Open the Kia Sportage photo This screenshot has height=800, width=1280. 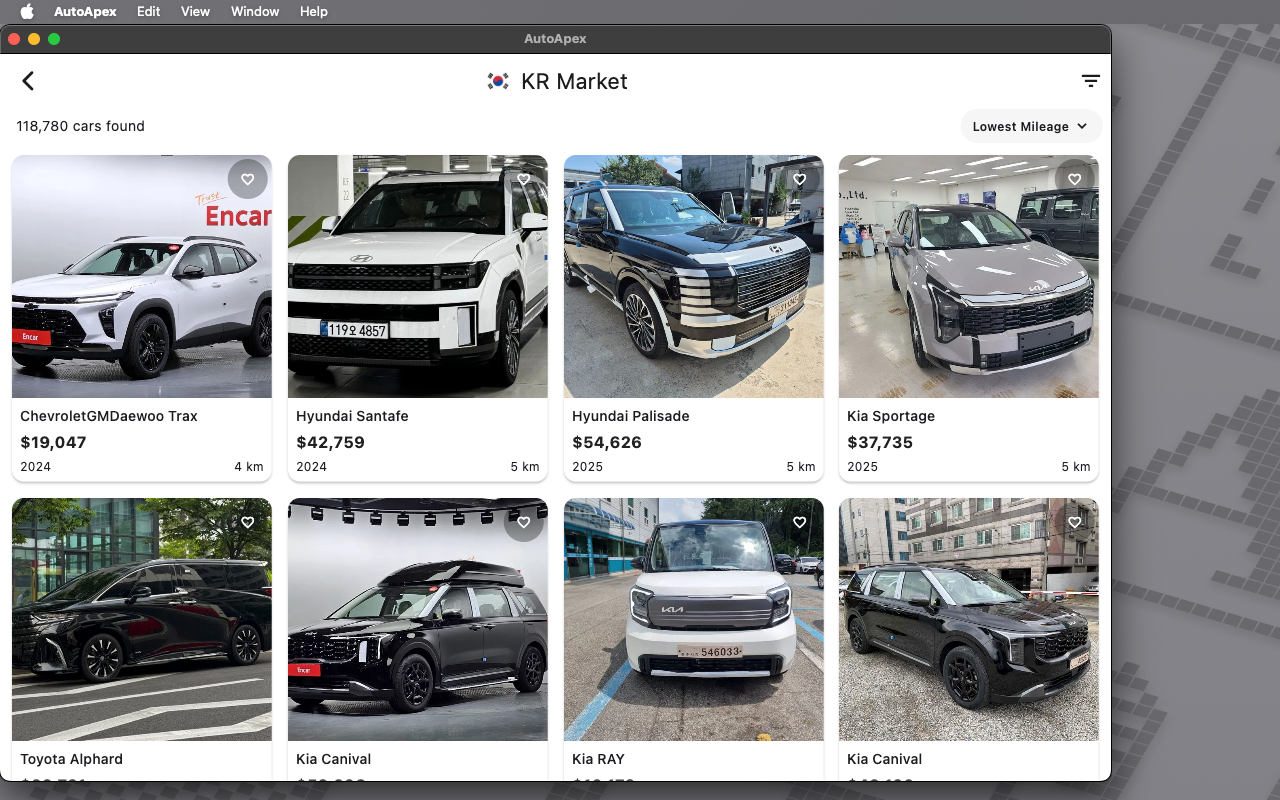(x=969, y=276)
